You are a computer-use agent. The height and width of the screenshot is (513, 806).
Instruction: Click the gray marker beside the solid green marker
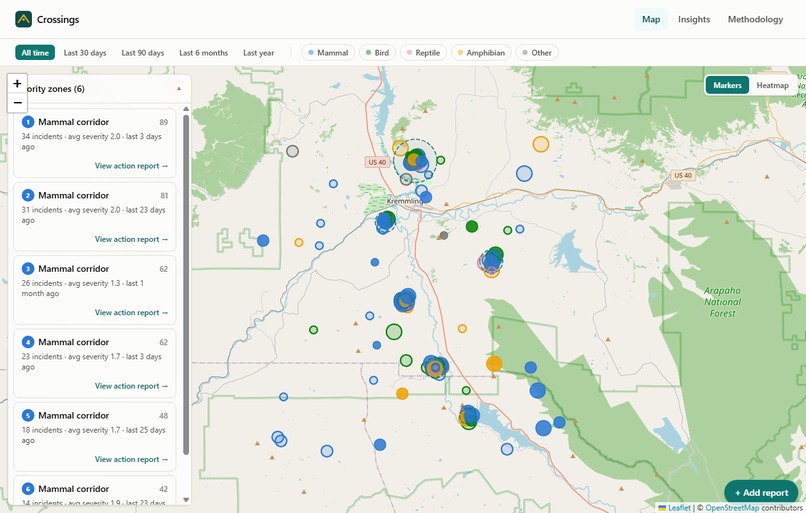tap(444, 235)
